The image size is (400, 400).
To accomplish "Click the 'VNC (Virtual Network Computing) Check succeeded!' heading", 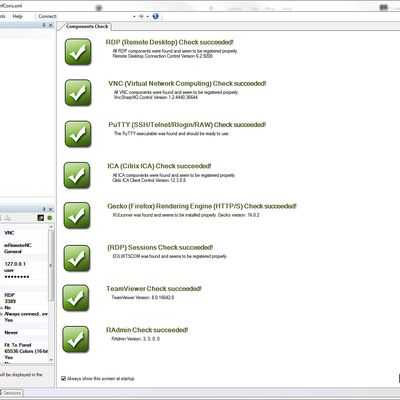I will [x=187, y=83].
